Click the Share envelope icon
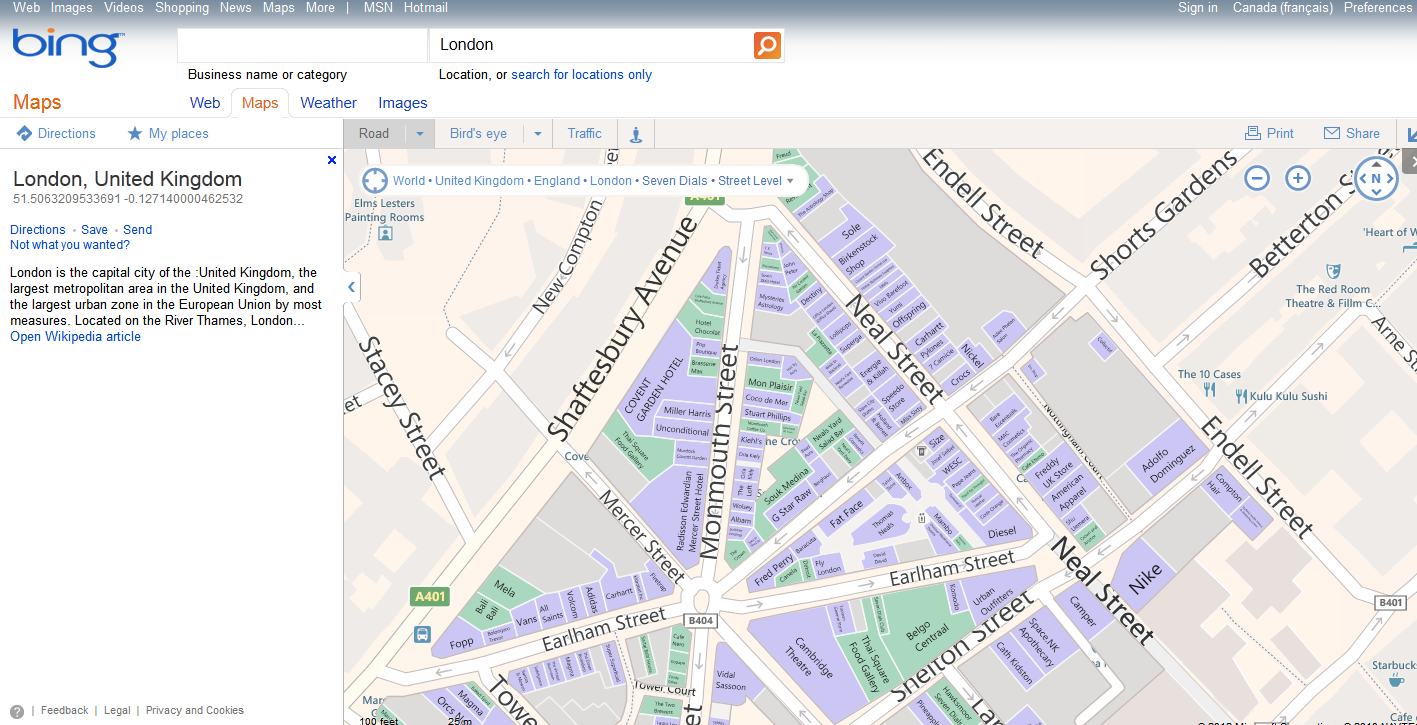This screenshot has width=1417, height=725. point(1331,133)
